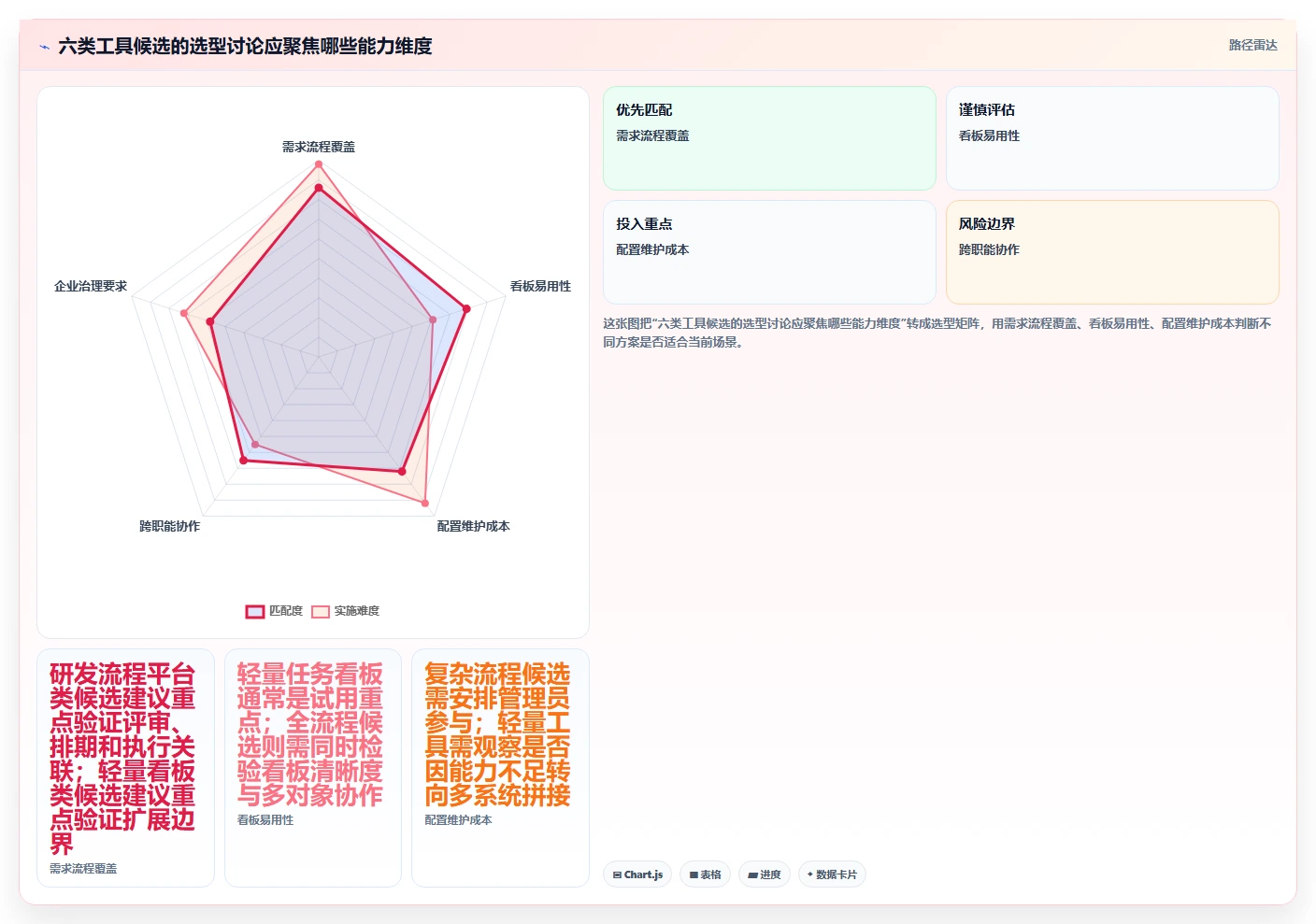1316x924 pixels.
Task: Click 看板易用性 text in 谨慎评估 card
Action: tap(989, 135)
